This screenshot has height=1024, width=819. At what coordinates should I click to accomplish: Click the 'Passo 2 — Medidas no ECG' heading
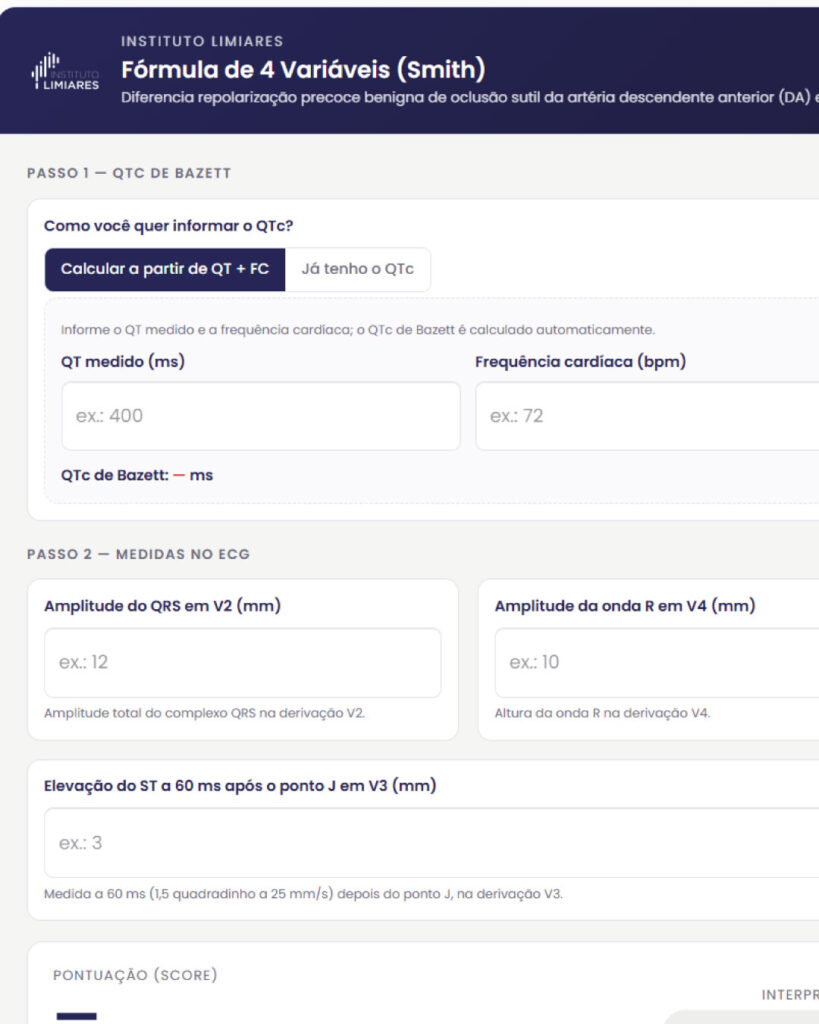pyautogui.click(x=138, y=554)
